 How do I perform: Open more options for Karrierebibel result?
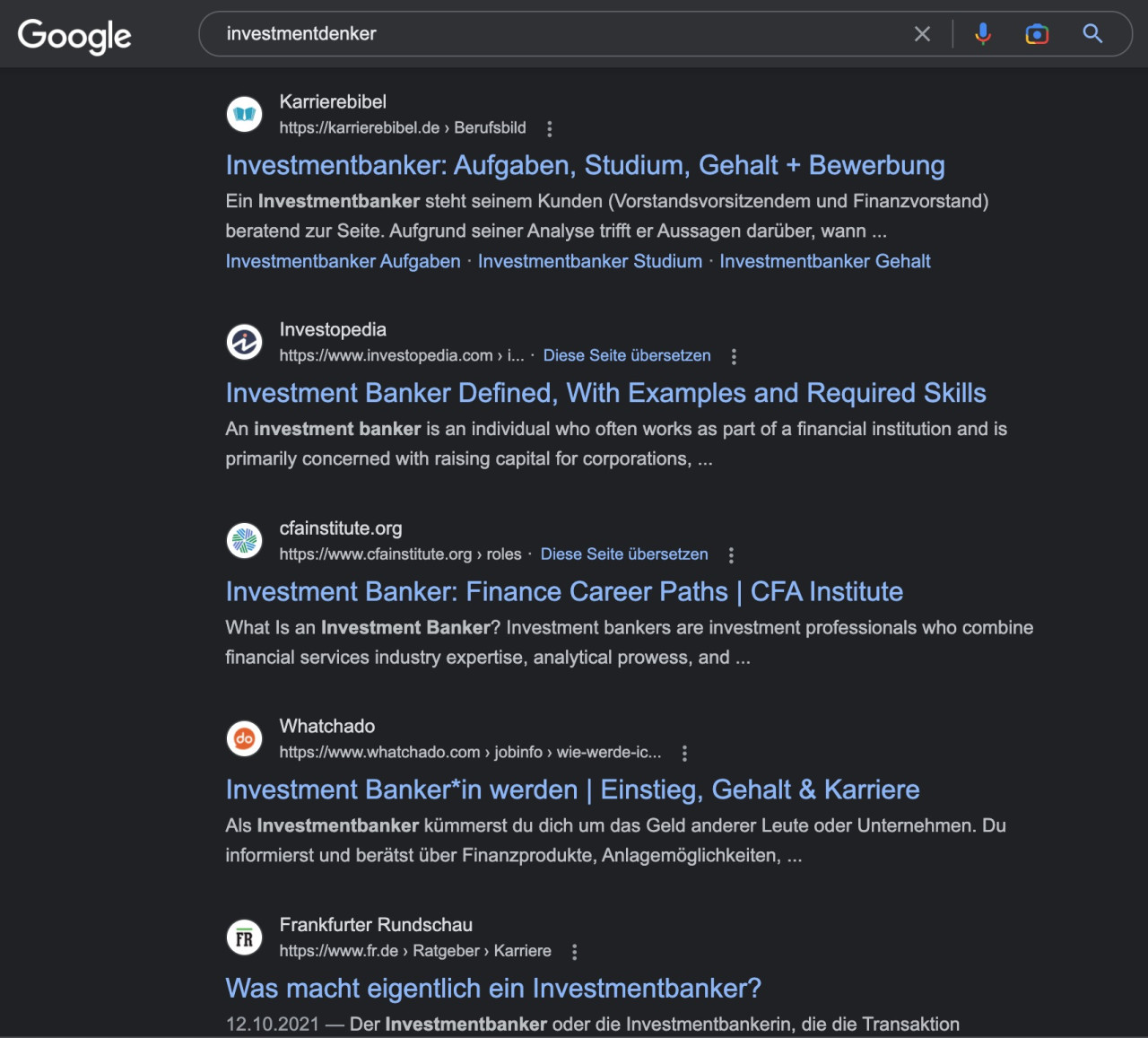[550, 128]
